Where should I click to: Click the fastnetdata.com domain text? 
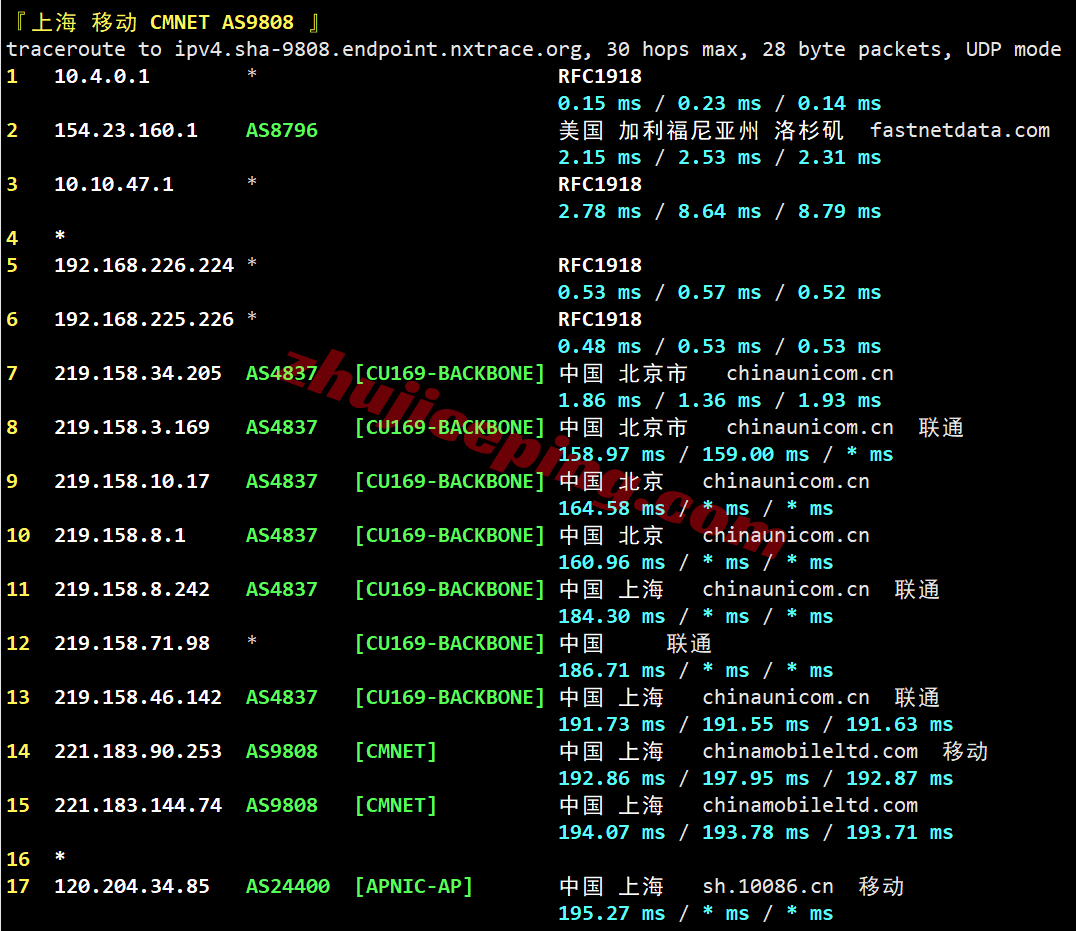[x=960, y=130]
